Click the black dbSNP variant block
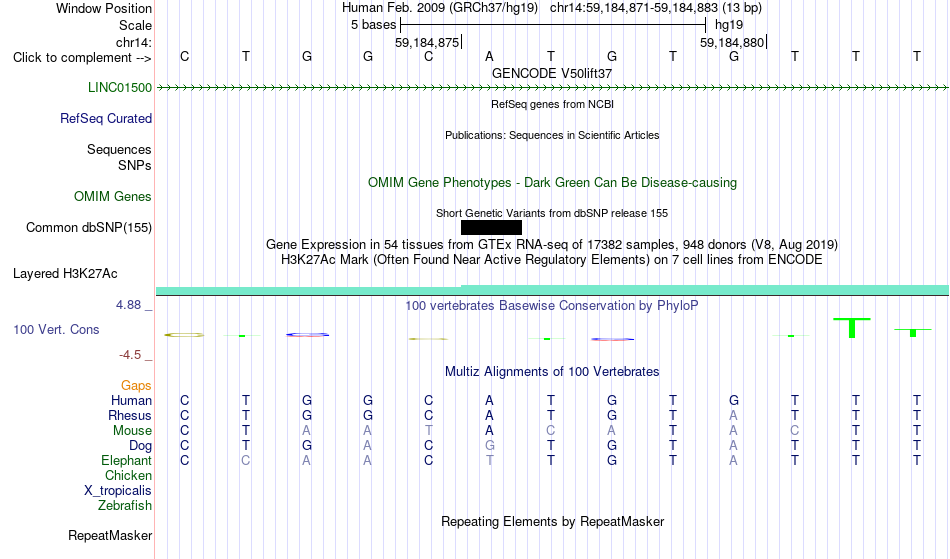Viewport: 950px width, 559px height. point(491,228)
